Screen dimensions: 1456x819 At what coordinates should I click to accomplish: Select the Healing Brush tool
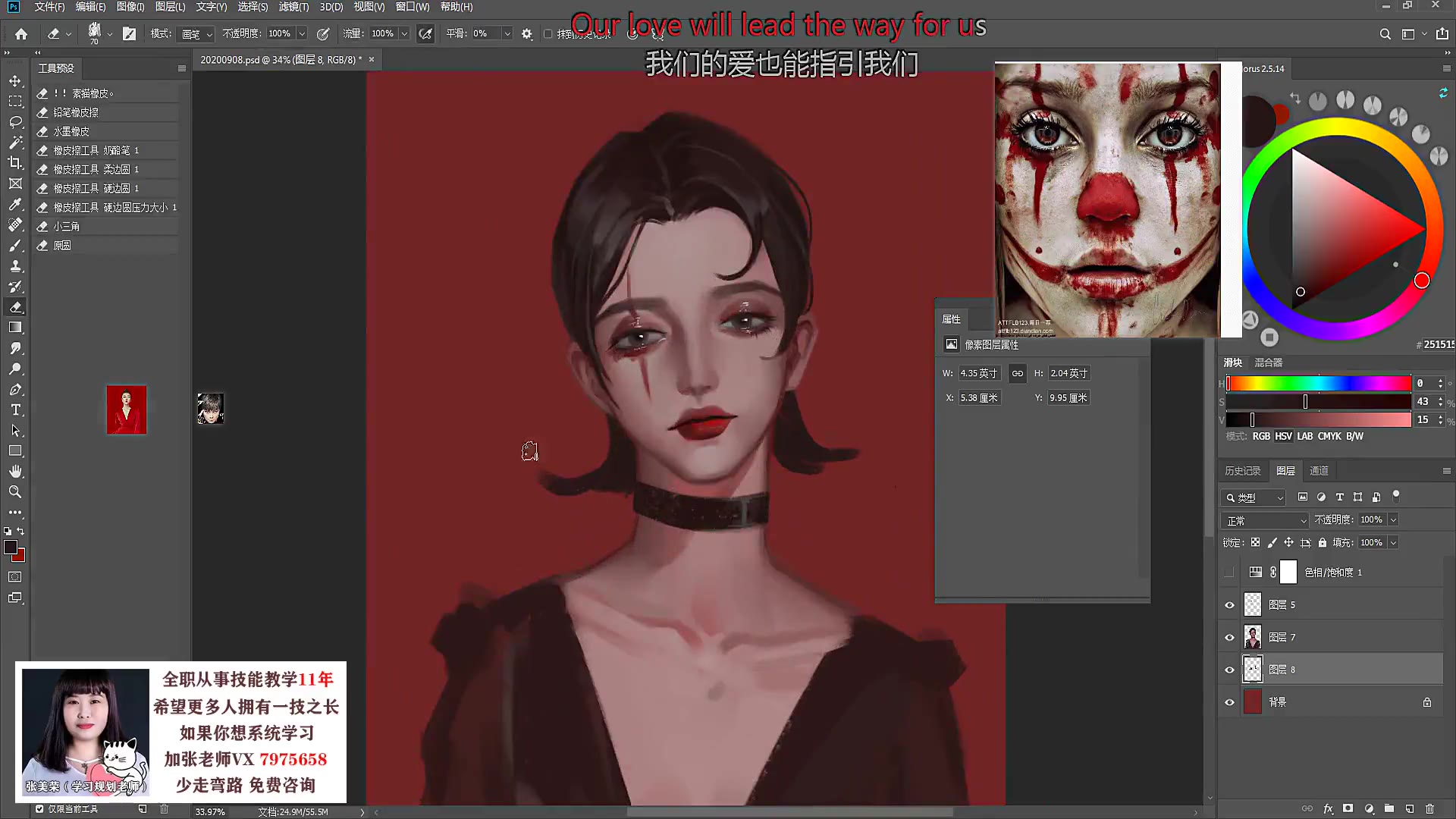pos(15,224)
